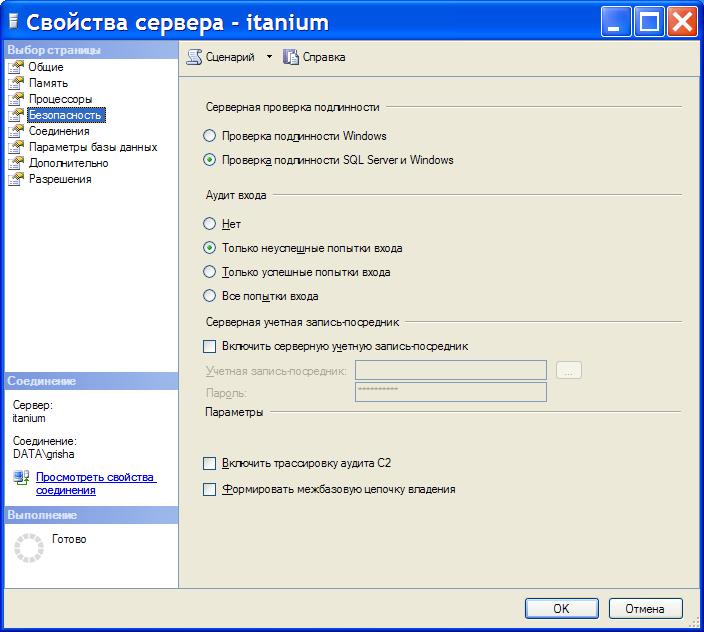The width and height of the screenshot is (704, 632).
Task: Select Все попытки входа option
Action: click(x=209, y=296)
